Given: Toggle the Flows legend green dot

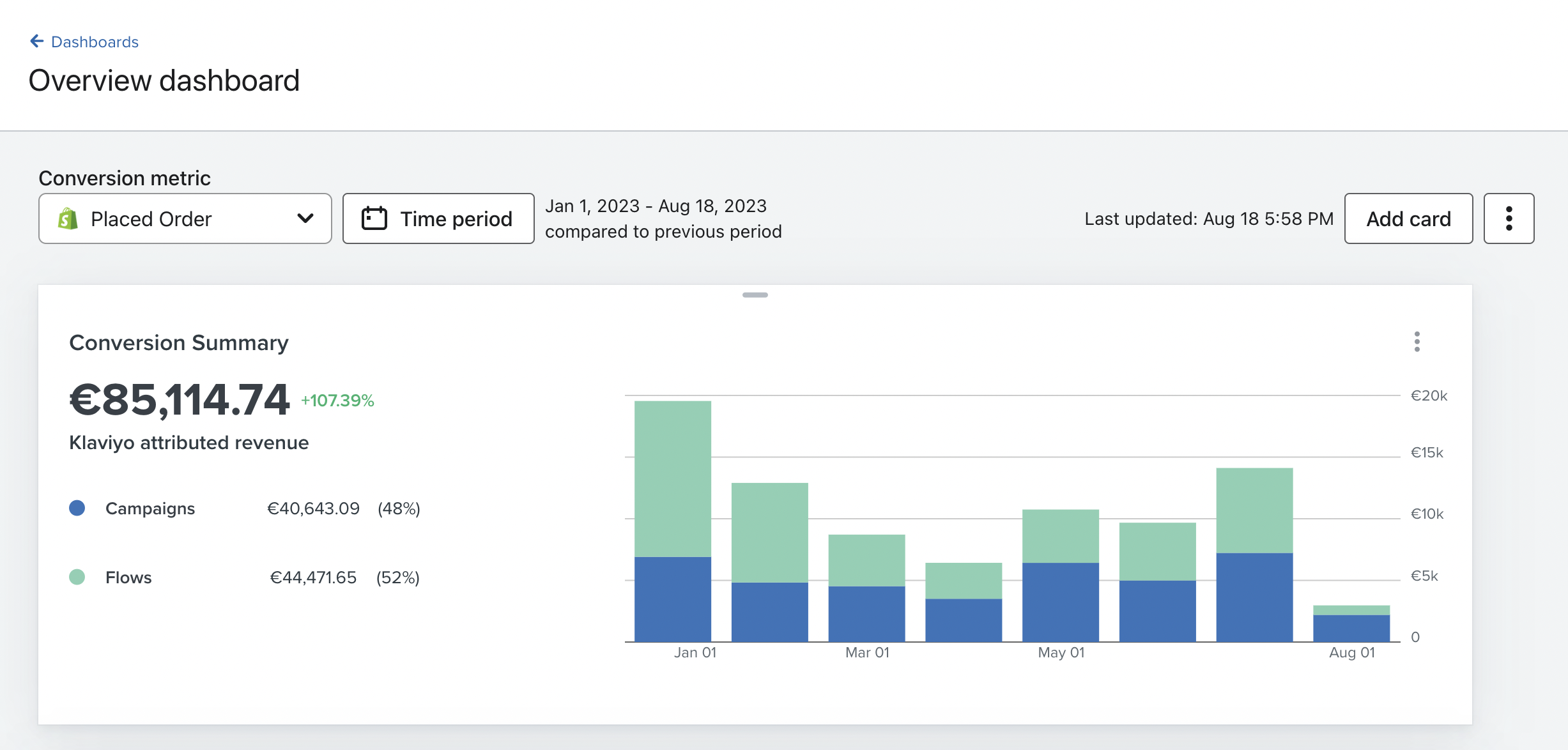Looking at the screenshot, I should point(77,578).
